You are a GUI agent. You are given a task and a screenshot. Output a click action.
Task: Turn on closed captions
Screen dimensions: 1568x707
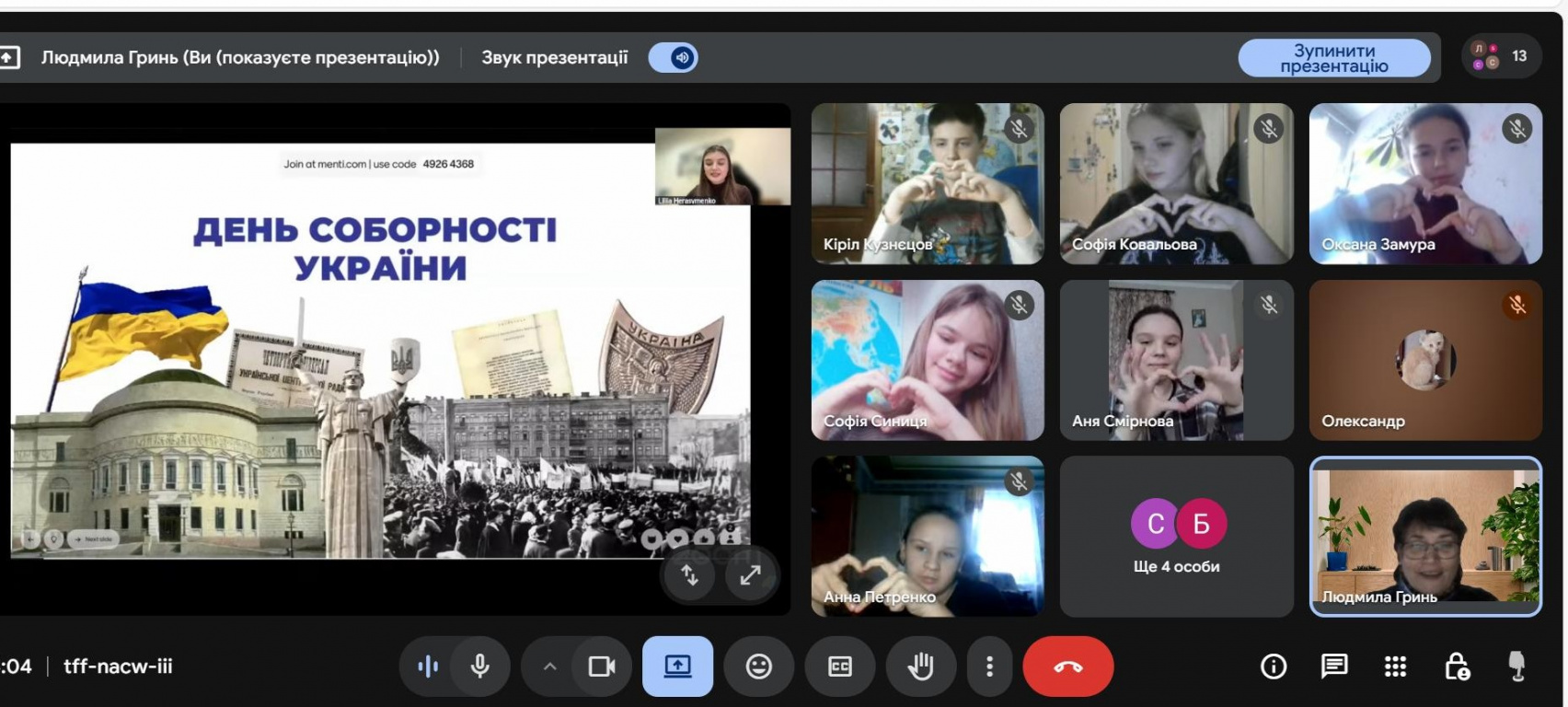tap(839, 666)
